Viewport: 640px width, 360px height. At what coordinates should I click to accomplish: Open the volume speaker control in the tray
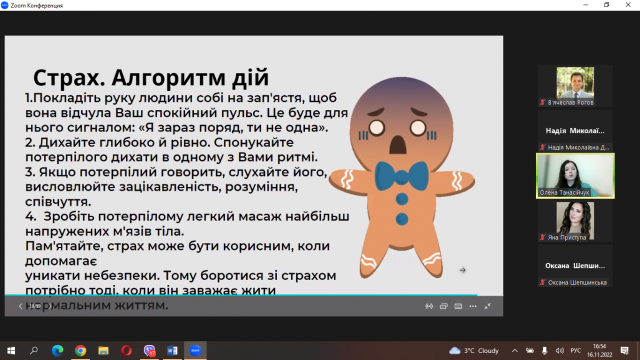point(560,351)
